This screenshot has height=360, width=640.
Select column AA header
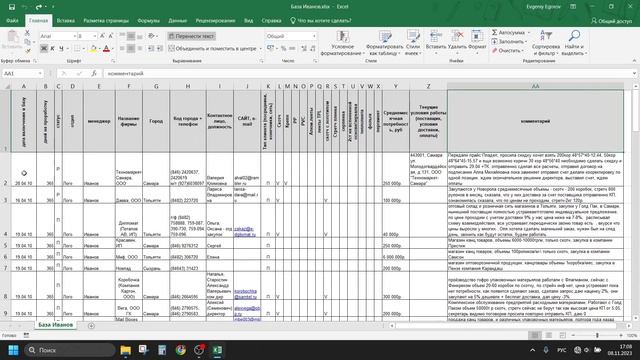pyautogui.click(x=535, y=86)
